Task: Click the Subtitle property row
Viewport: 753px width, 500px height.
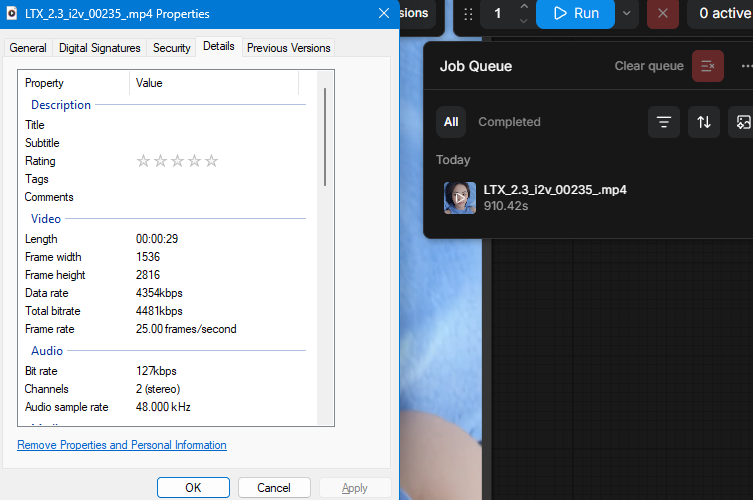Action: click(x=165, y=143)
